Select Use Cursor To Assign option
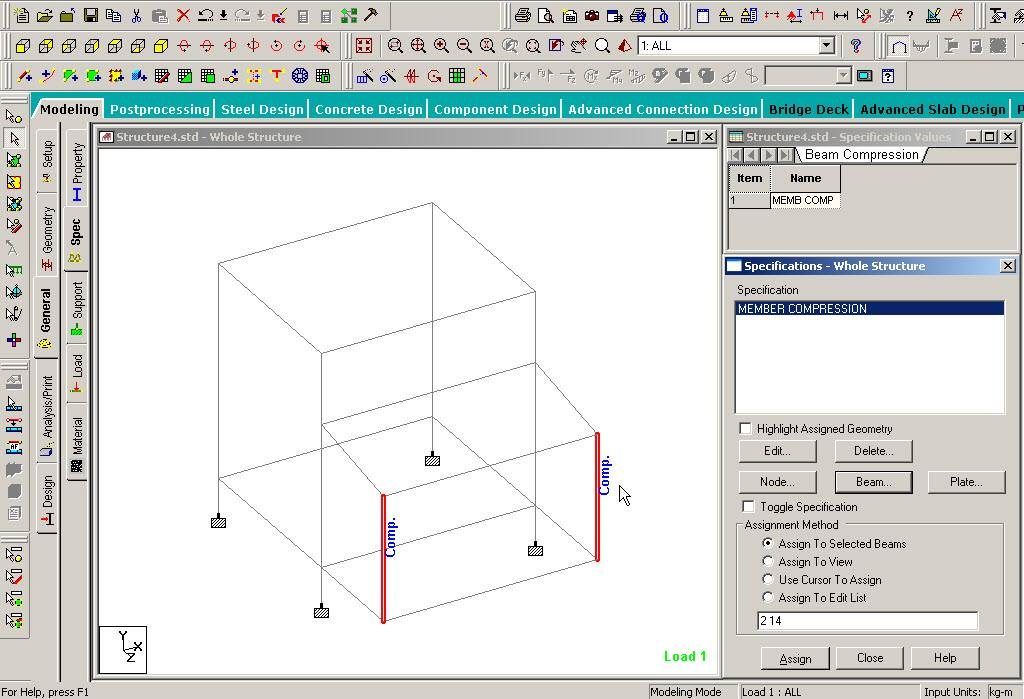 click(767, 579)
